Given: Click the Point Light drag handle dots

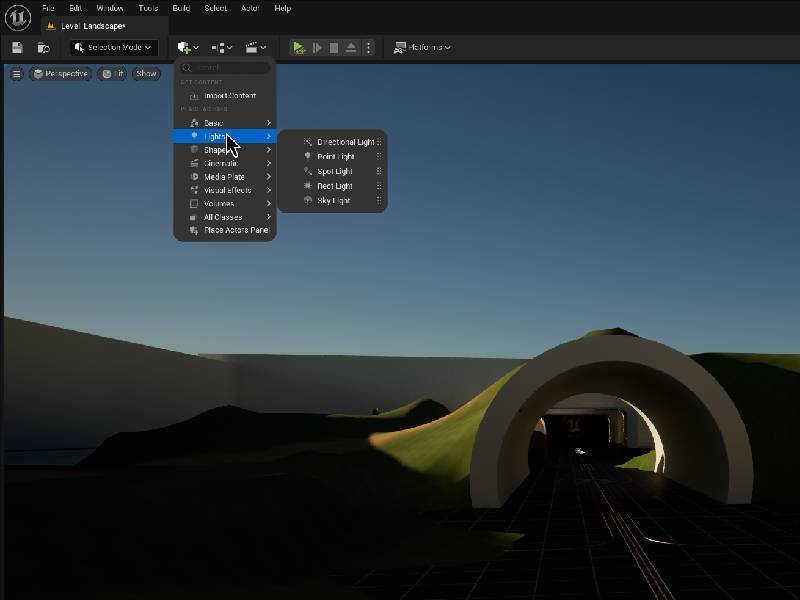Looking at the screenshot, I should tap(379, 157).
